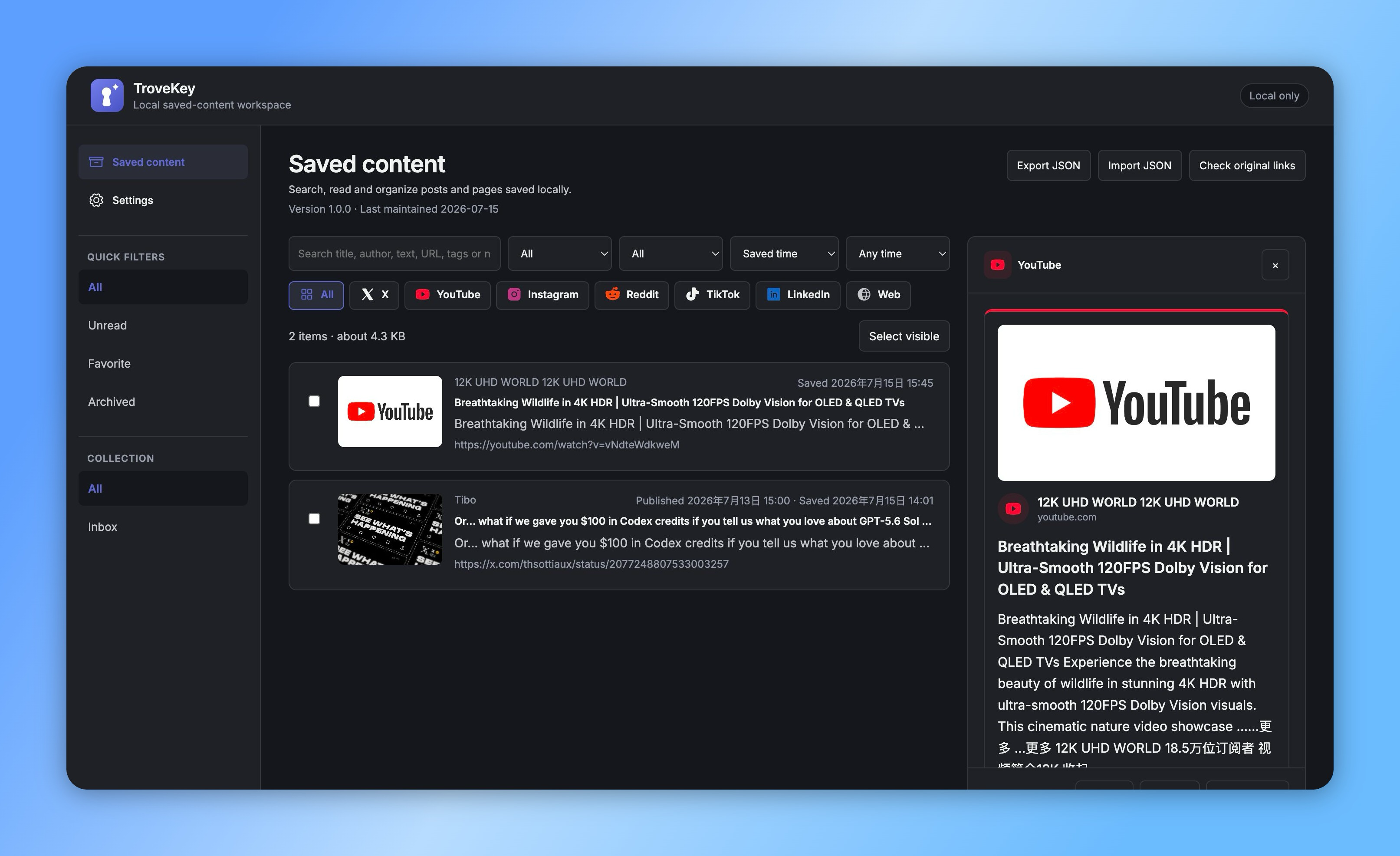Click the 'Saved 2026年7月15日 15:45' timestamp
The height and width of the screenshot is (856, 1400).
pos(865,382)
